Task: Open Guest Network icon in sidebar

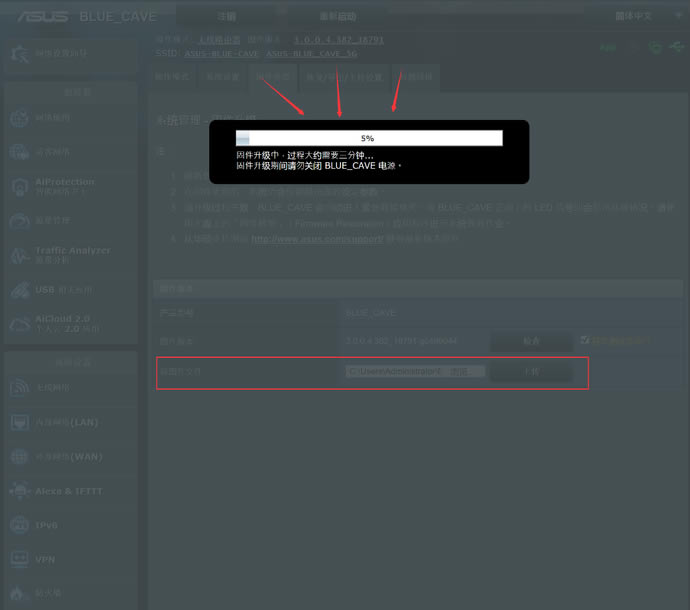Action: coord(19,152)
